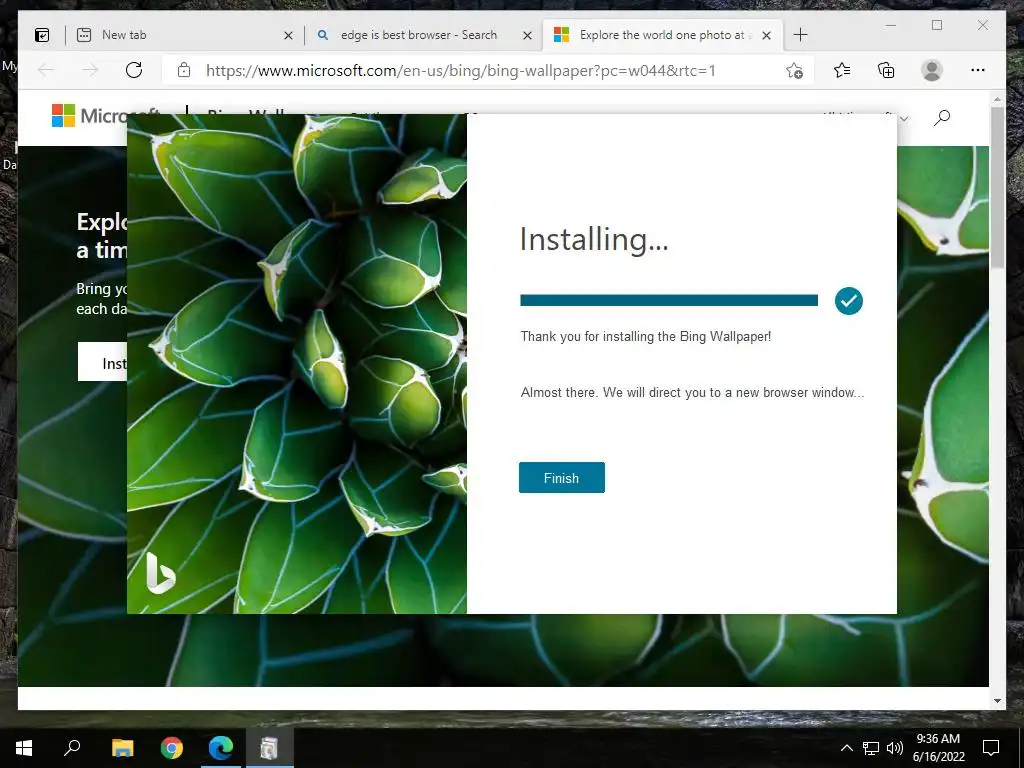Click the Bing logo on installer image
Viewport: 1024px width, 768px height.
pyautogui.click(x=160, y=573)
